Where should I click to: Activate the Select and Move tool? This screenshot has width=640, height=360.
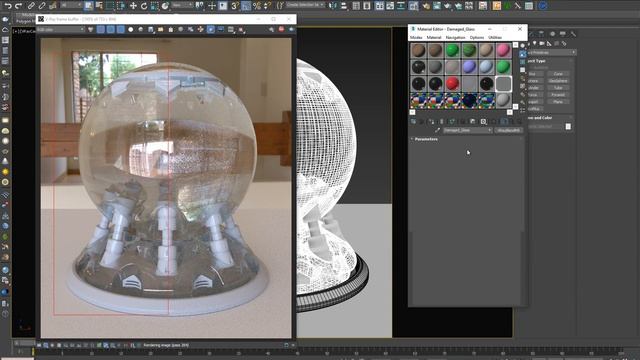coord(133,6)
